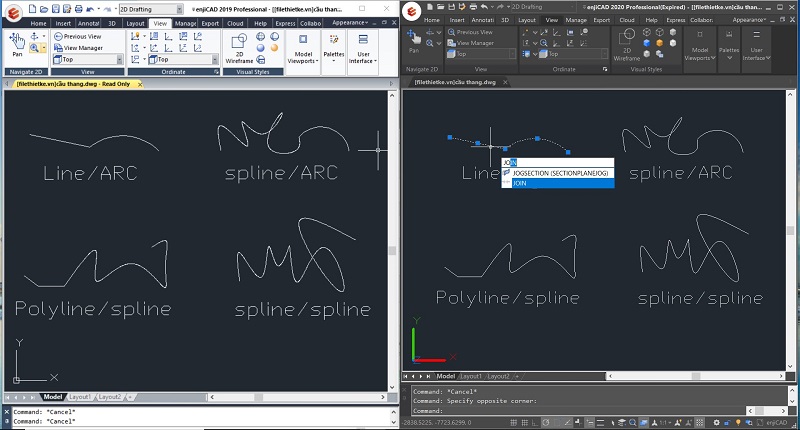Click Previous View in the 2019 View panel
This screenshot has width=800, height=430.
78,37
